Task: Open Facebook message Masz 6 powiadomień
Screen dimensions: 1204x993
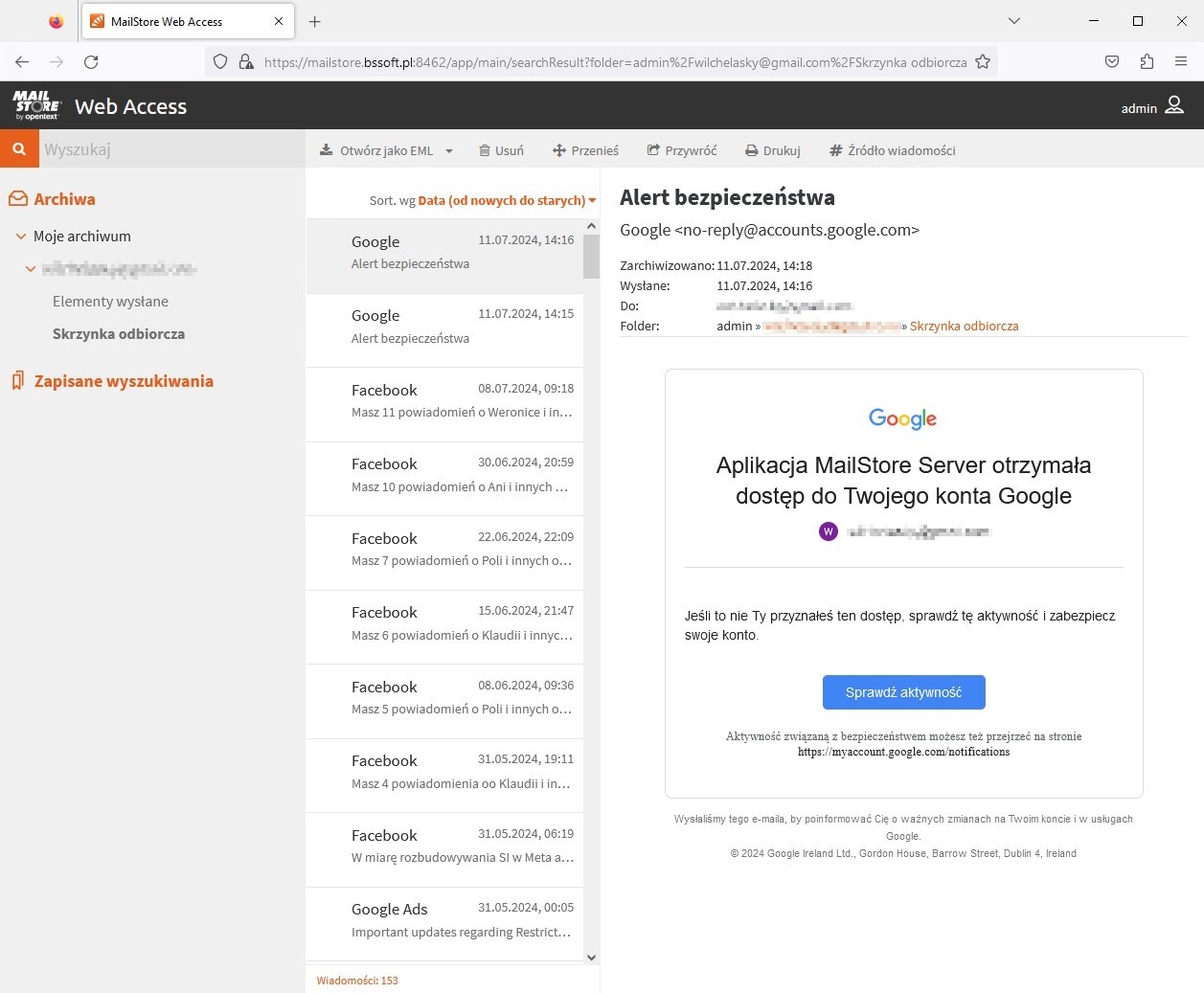Action: pos(444,627)
